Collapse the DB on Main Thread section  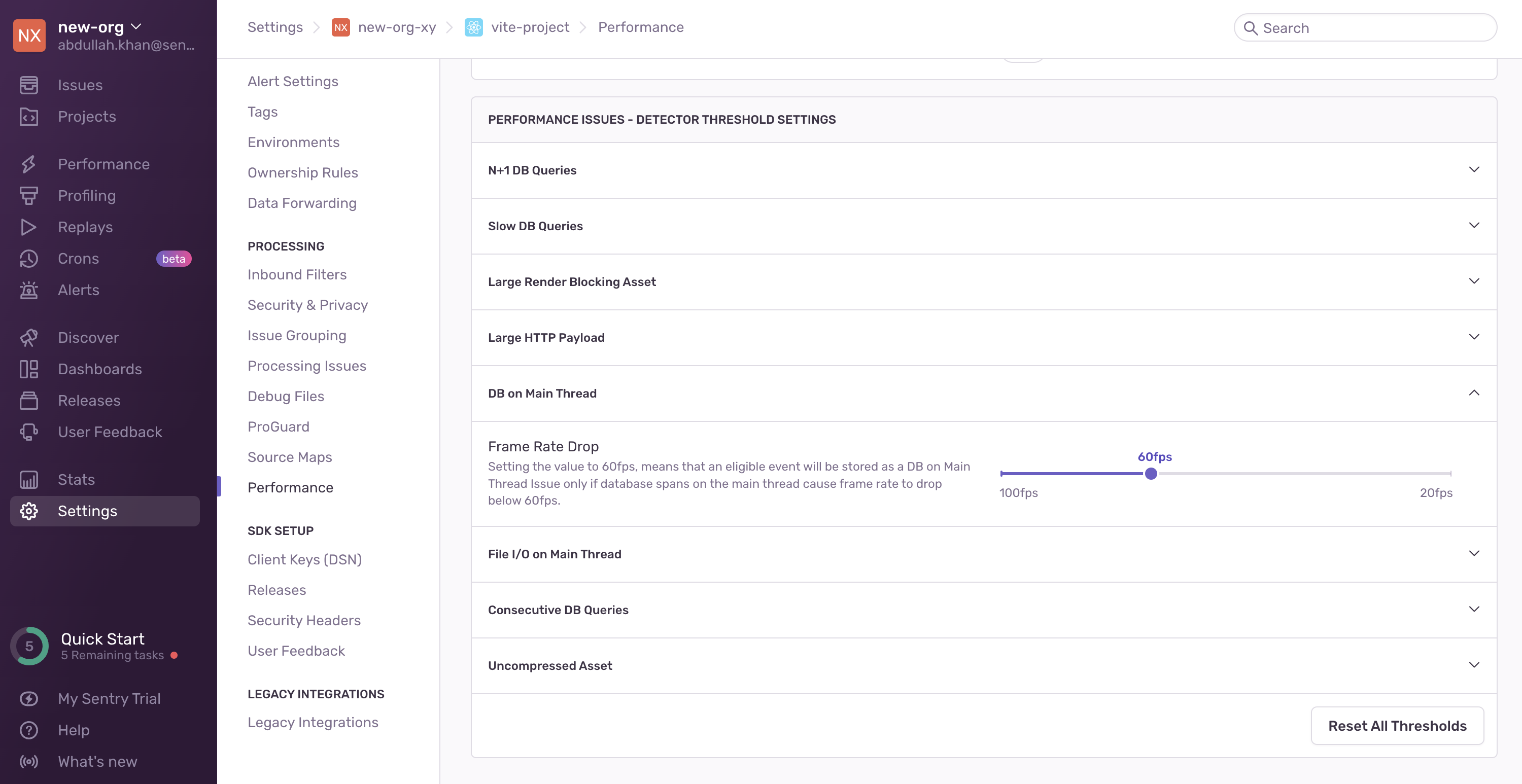coord(1474,393)
